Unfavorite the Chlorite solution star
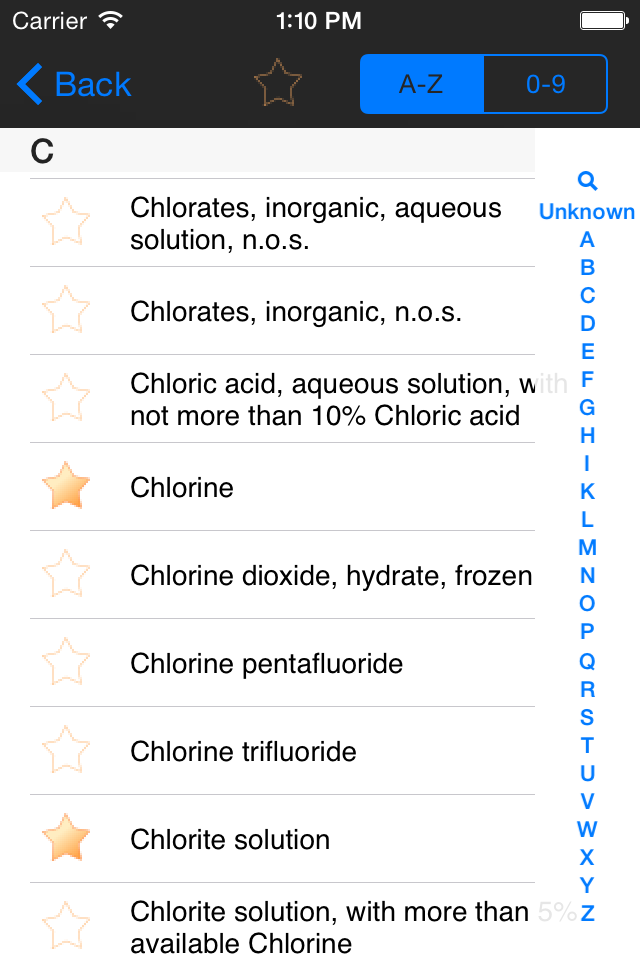The image size is (640, 960). 66,839
